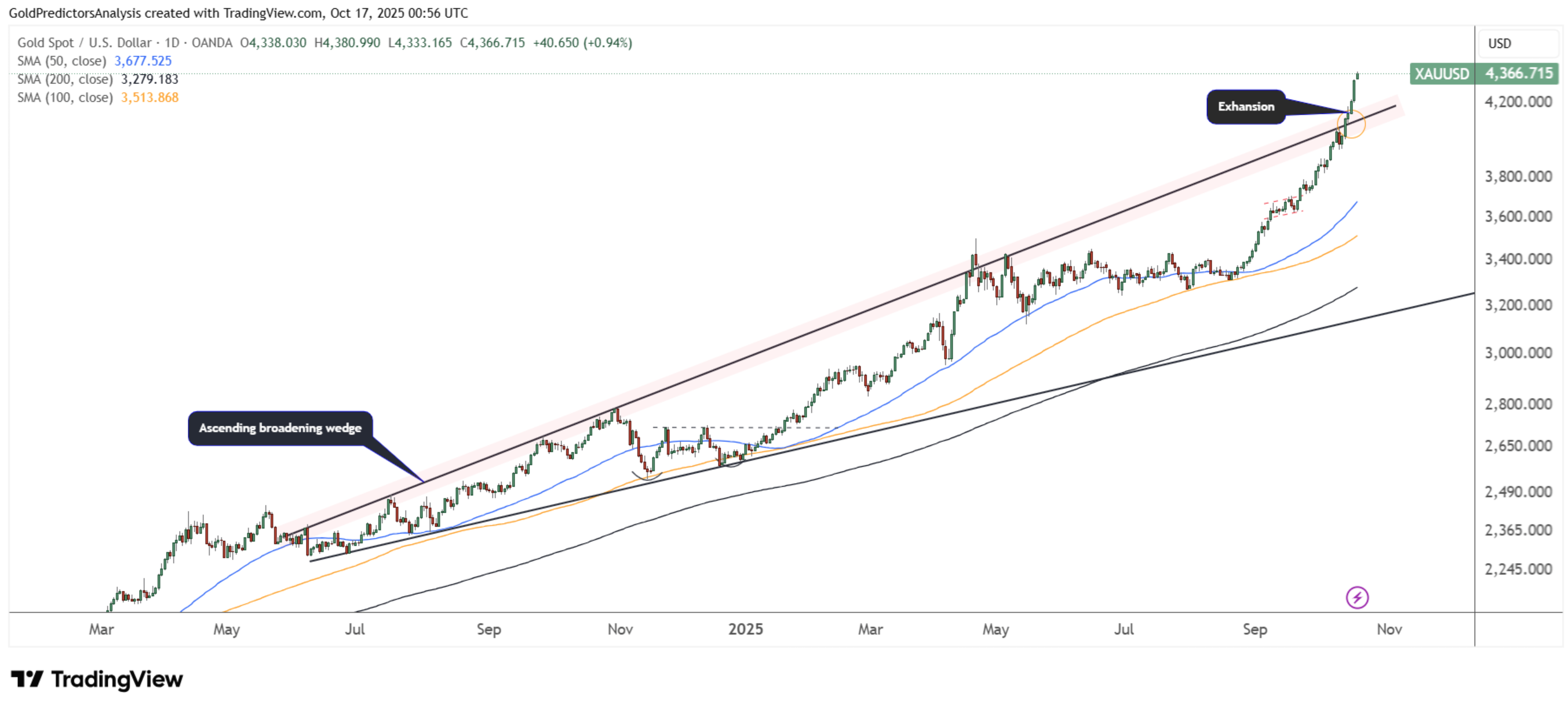Select the SMA (50, close) indicator legend
Image resolution: width=1568 pixels, height=709 pixels.
point(61,61)
